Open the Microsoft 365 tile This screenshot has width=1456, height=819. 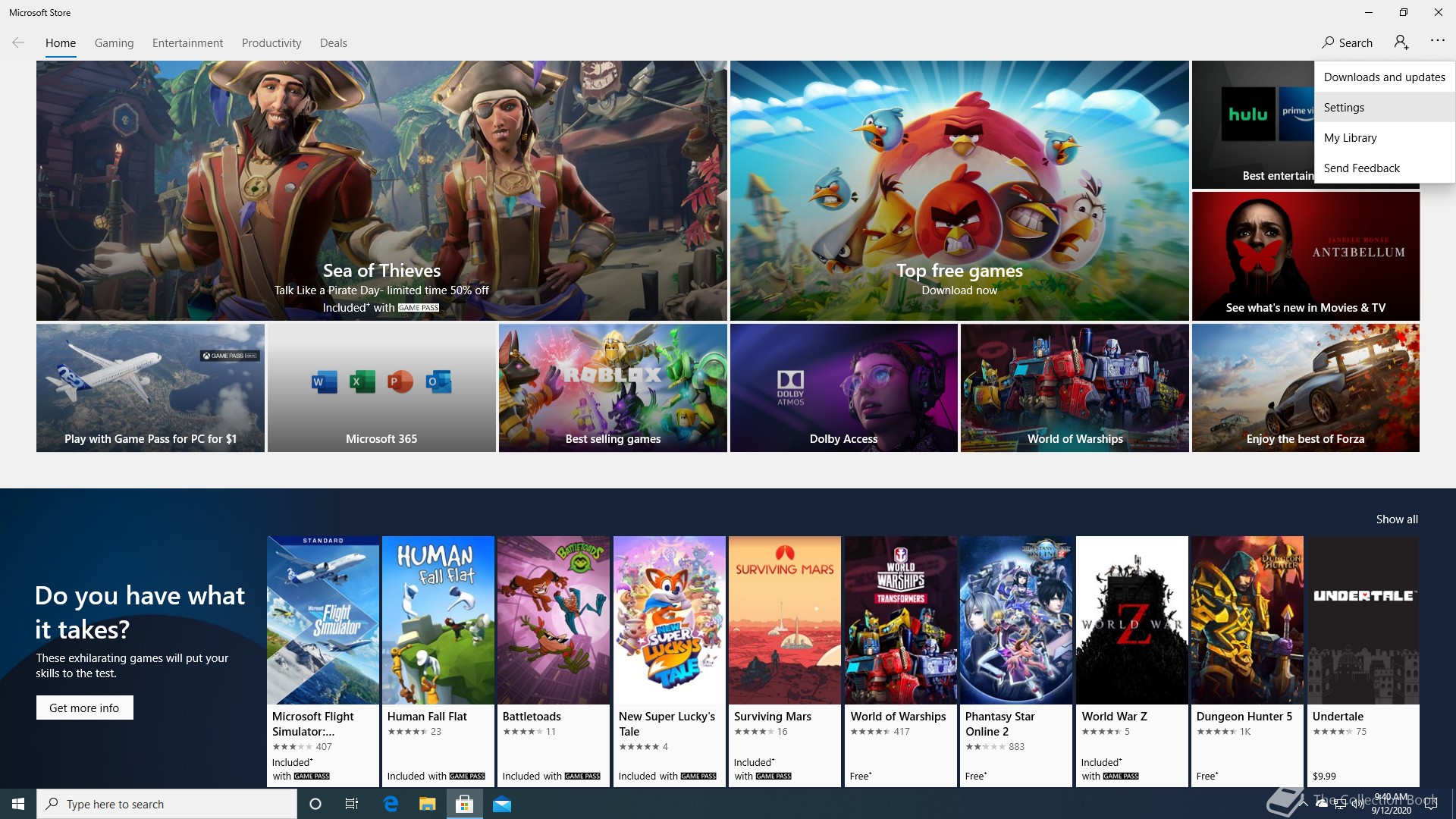point(381,388)
